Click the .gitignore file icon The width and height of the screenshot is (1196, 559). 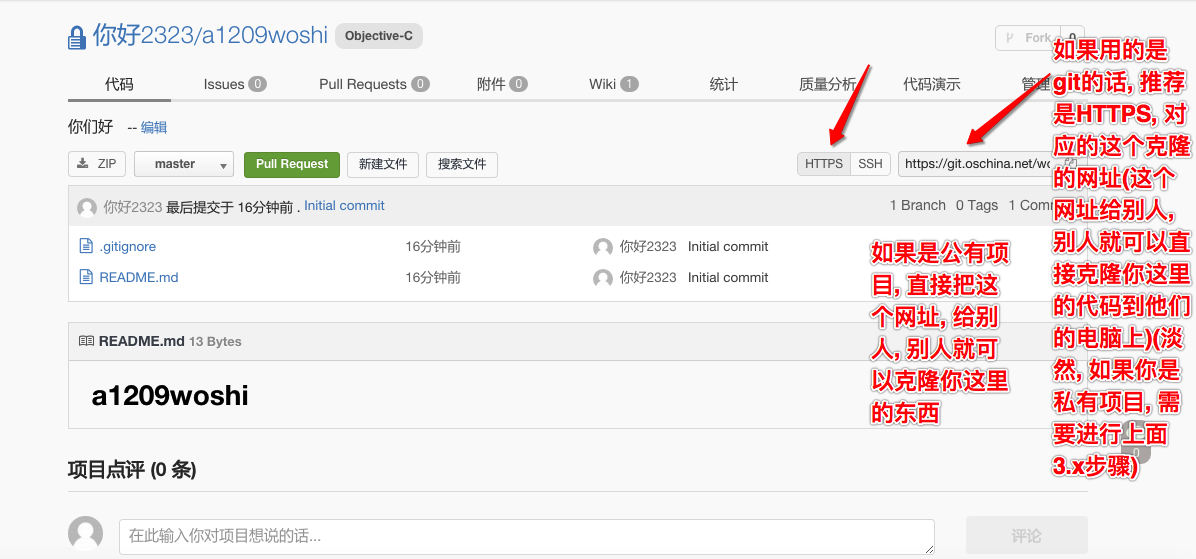point(86,246)
